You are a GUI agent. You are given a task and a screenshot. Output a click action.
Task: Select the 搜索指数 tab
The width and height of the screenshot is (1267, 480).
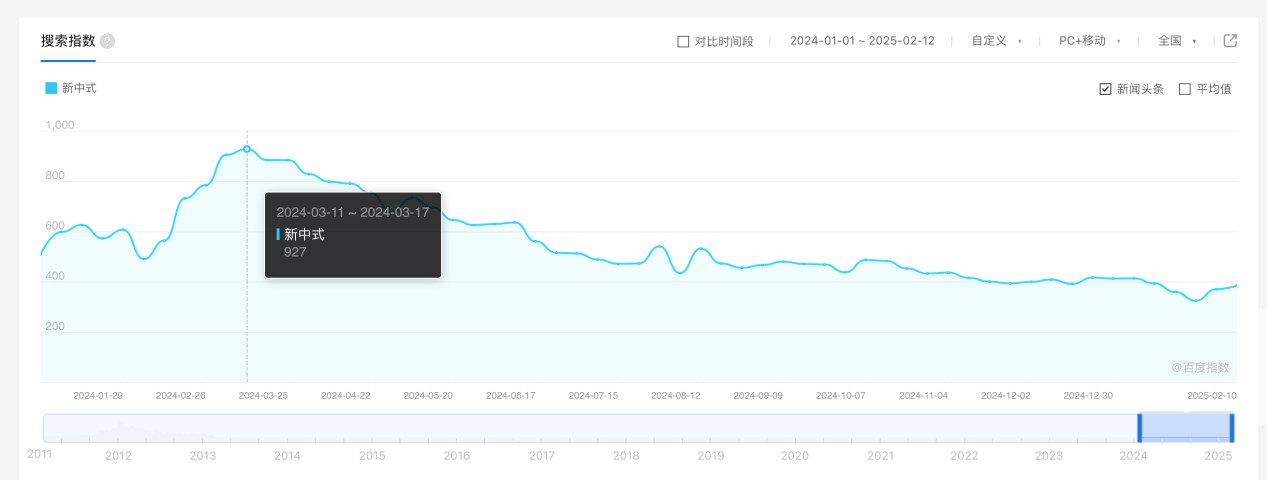click(68, 41)
